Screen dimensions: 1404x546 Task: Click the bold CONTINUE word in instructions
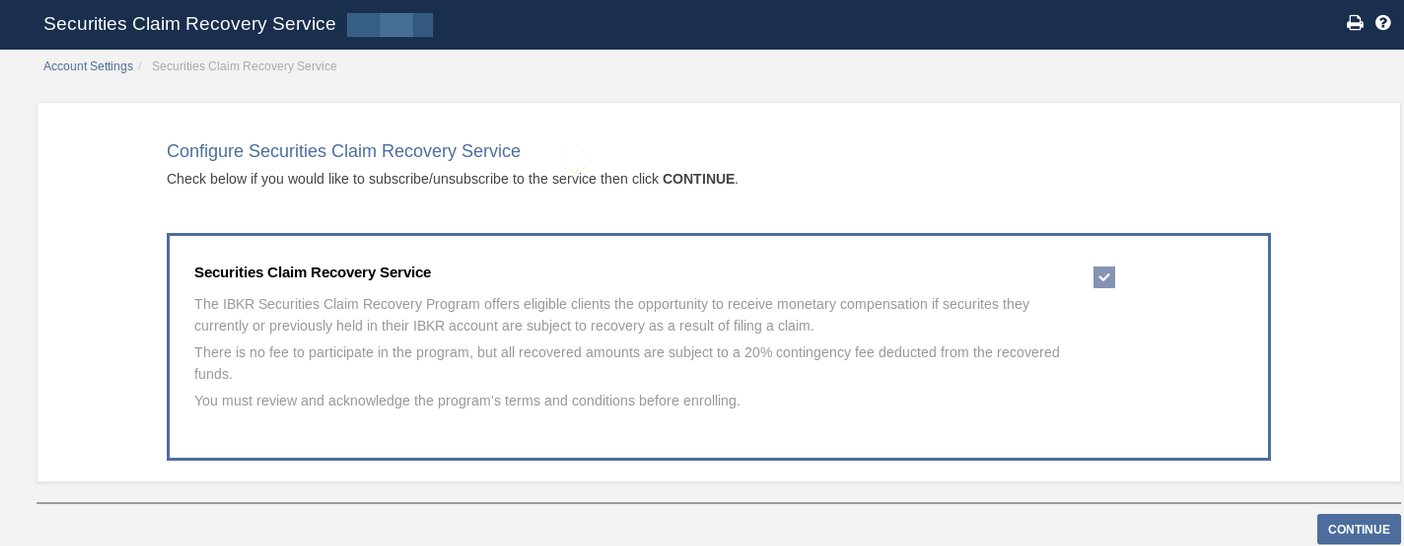point(698,179)
